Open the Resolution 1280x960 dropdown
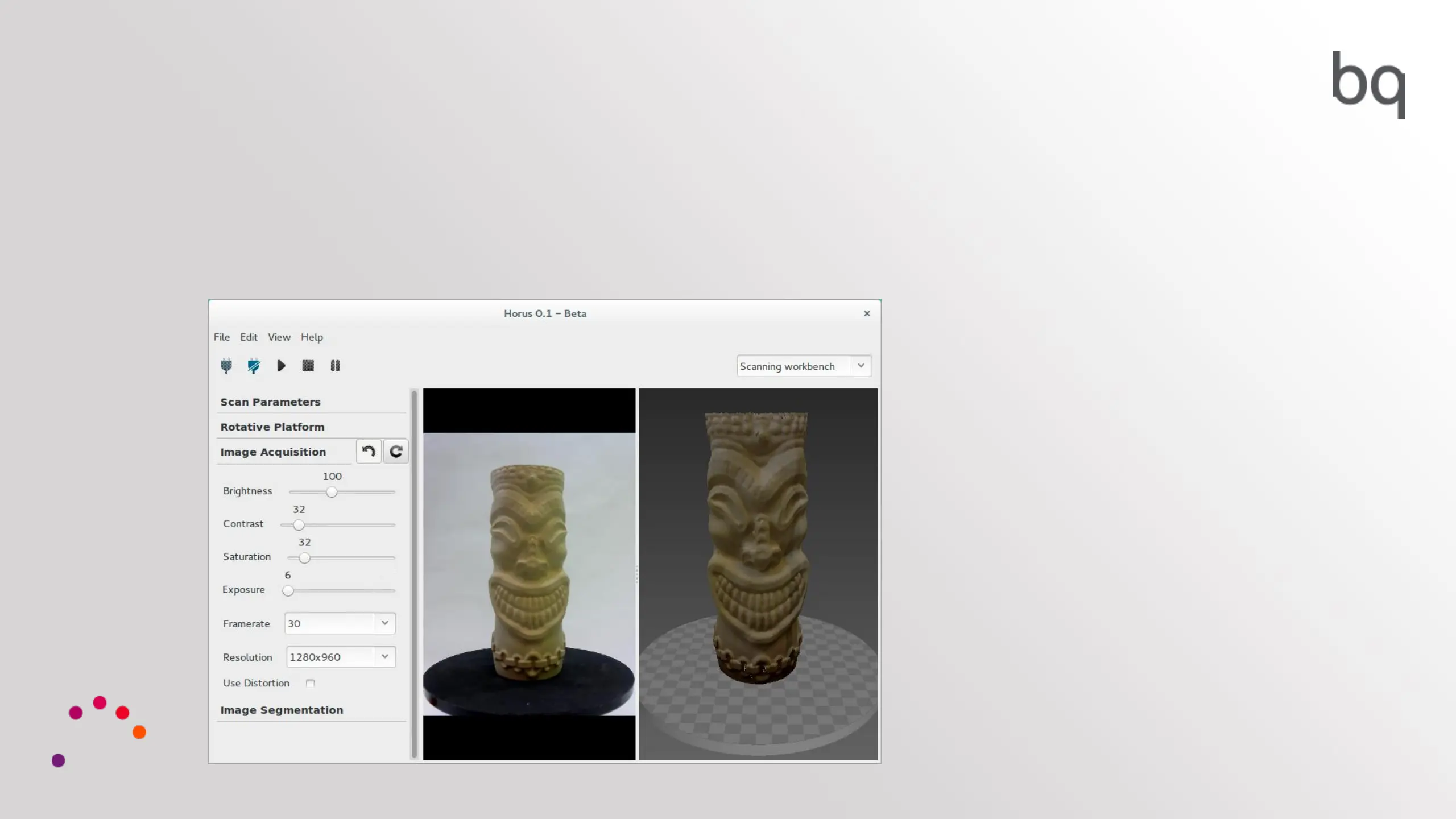Image resolution: width=1456 pixels, height=819 pixels. (341, 657)
